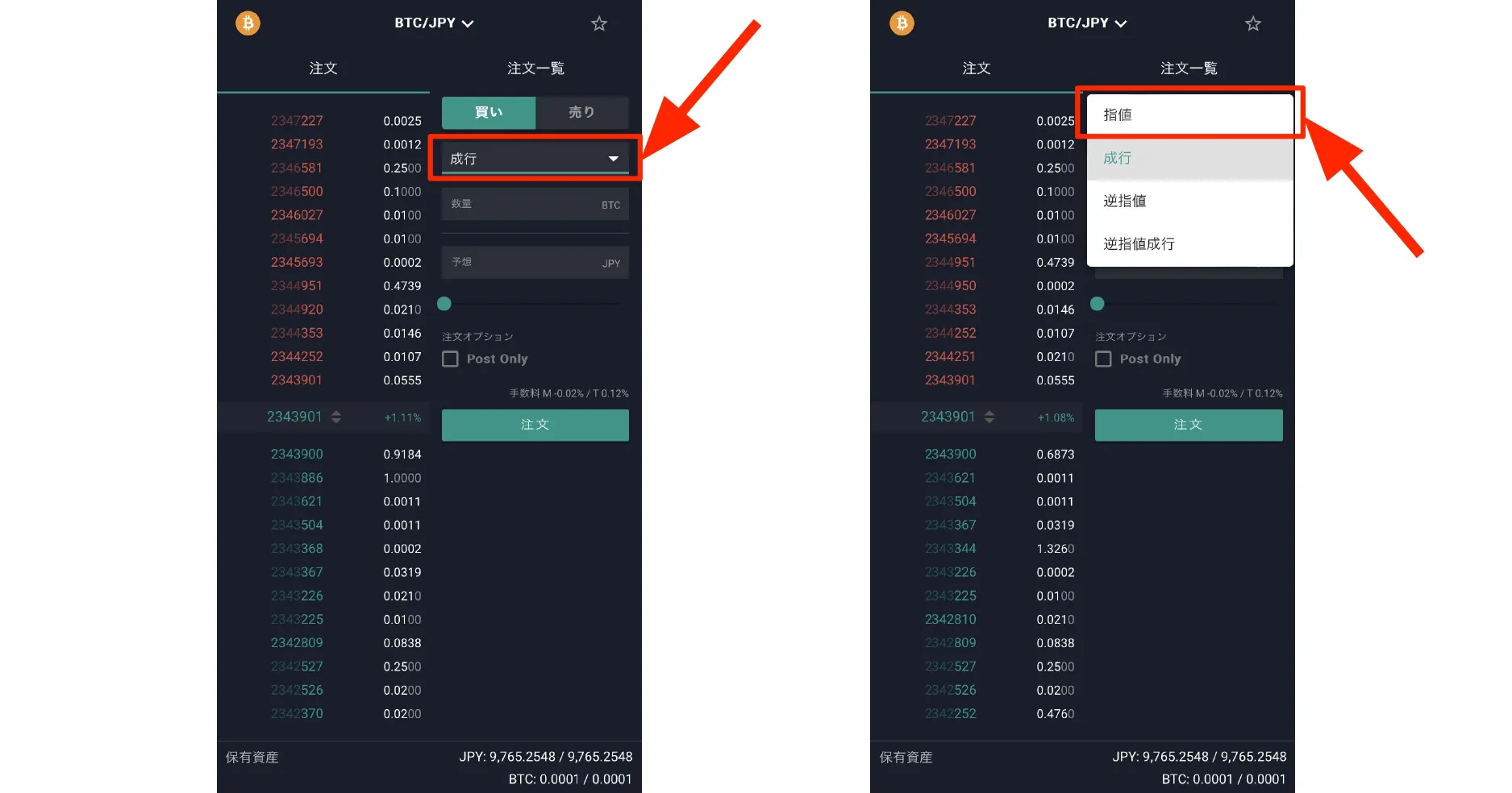Click the amount slider handle in left screen
The image size is (1512, 793).
444,304
